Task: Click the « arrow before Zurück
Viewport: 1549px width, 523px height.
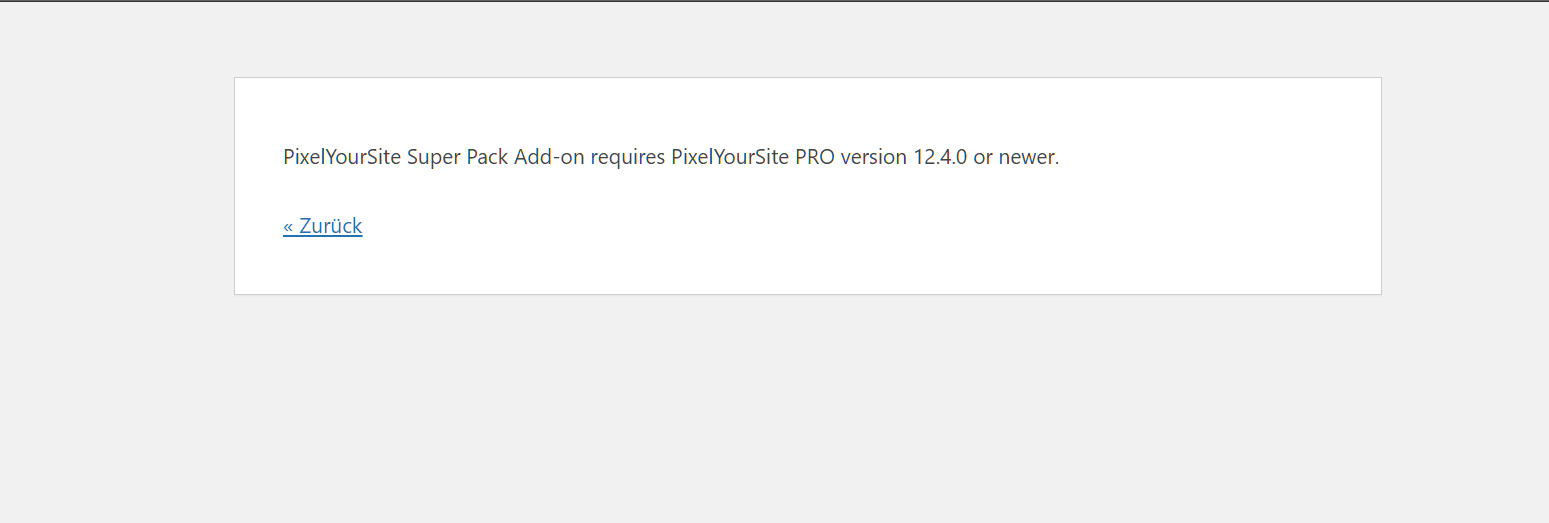Action: [288, 227]
